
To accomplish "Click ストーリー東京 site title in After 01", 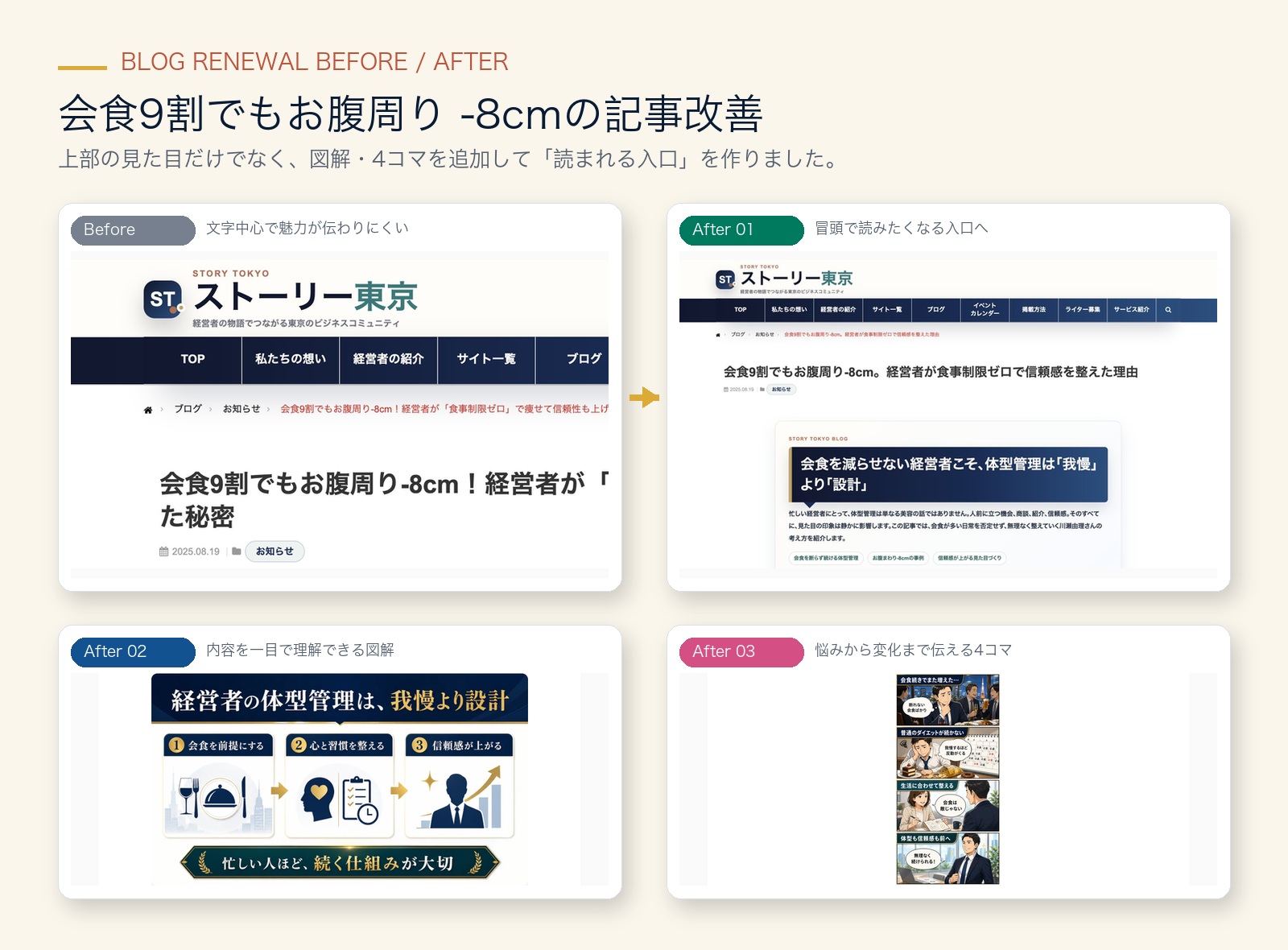I will [796, 279].
